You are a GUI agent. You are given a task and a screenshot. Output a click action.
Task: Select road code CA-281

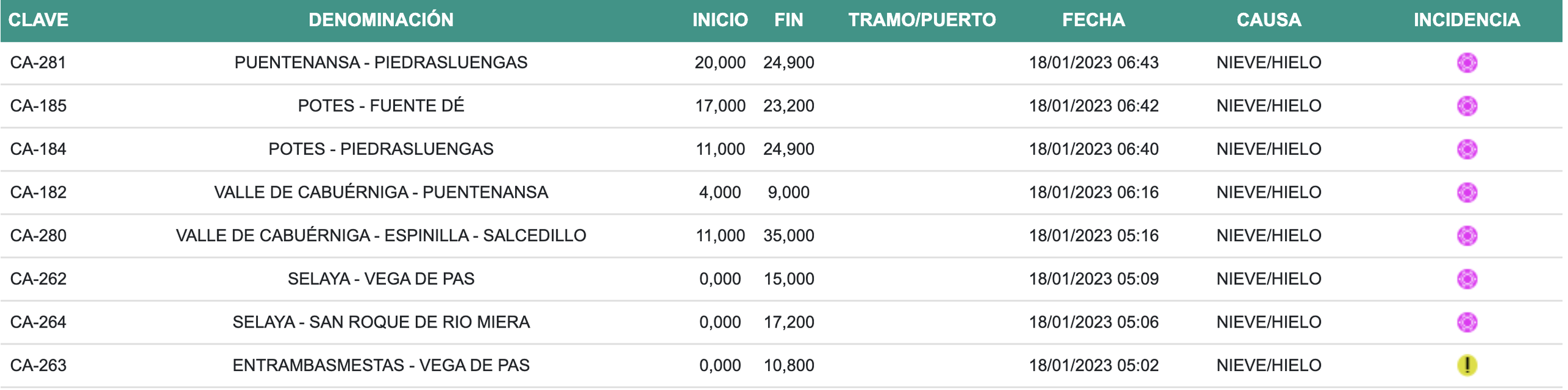[38, 62]
